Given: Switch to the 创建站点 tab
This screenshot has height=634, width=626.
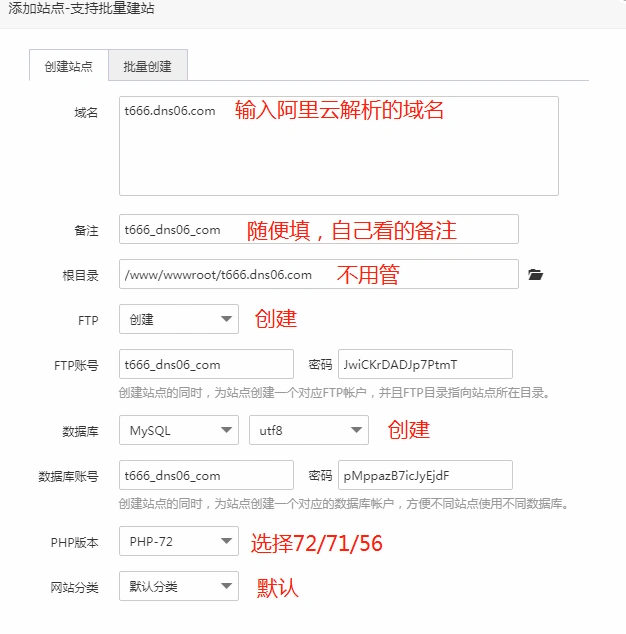Looking at the screenshot, I should coord(69,66).
